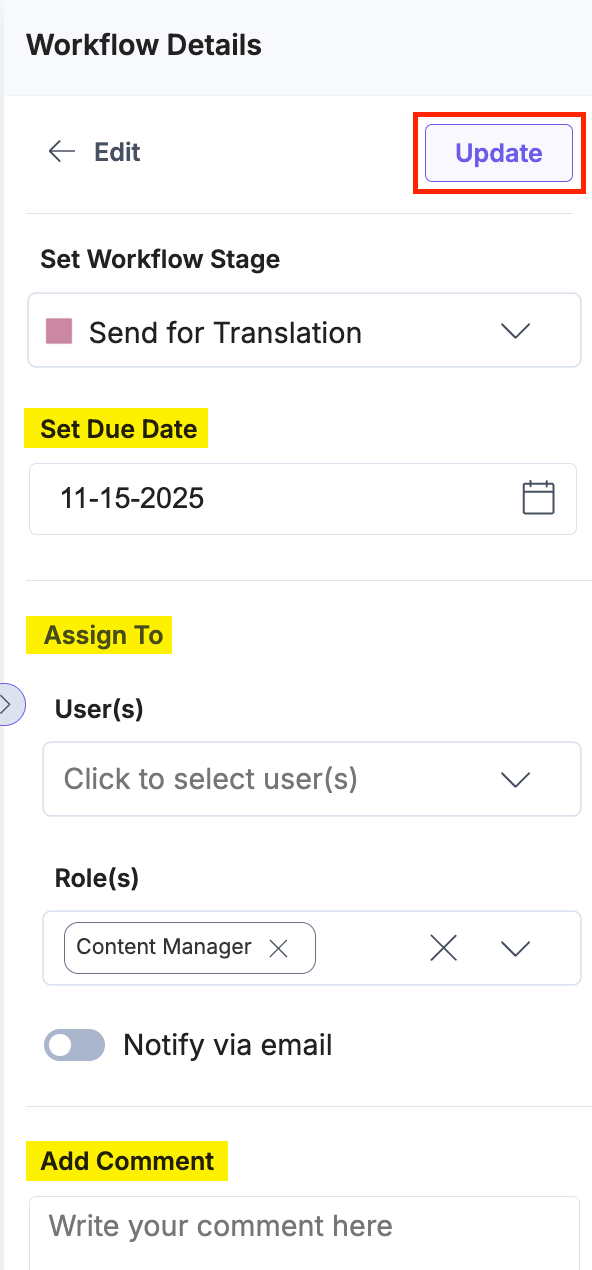Click the back arrow next to Edit
The image size is (592, 1270).
coord(61,152)
